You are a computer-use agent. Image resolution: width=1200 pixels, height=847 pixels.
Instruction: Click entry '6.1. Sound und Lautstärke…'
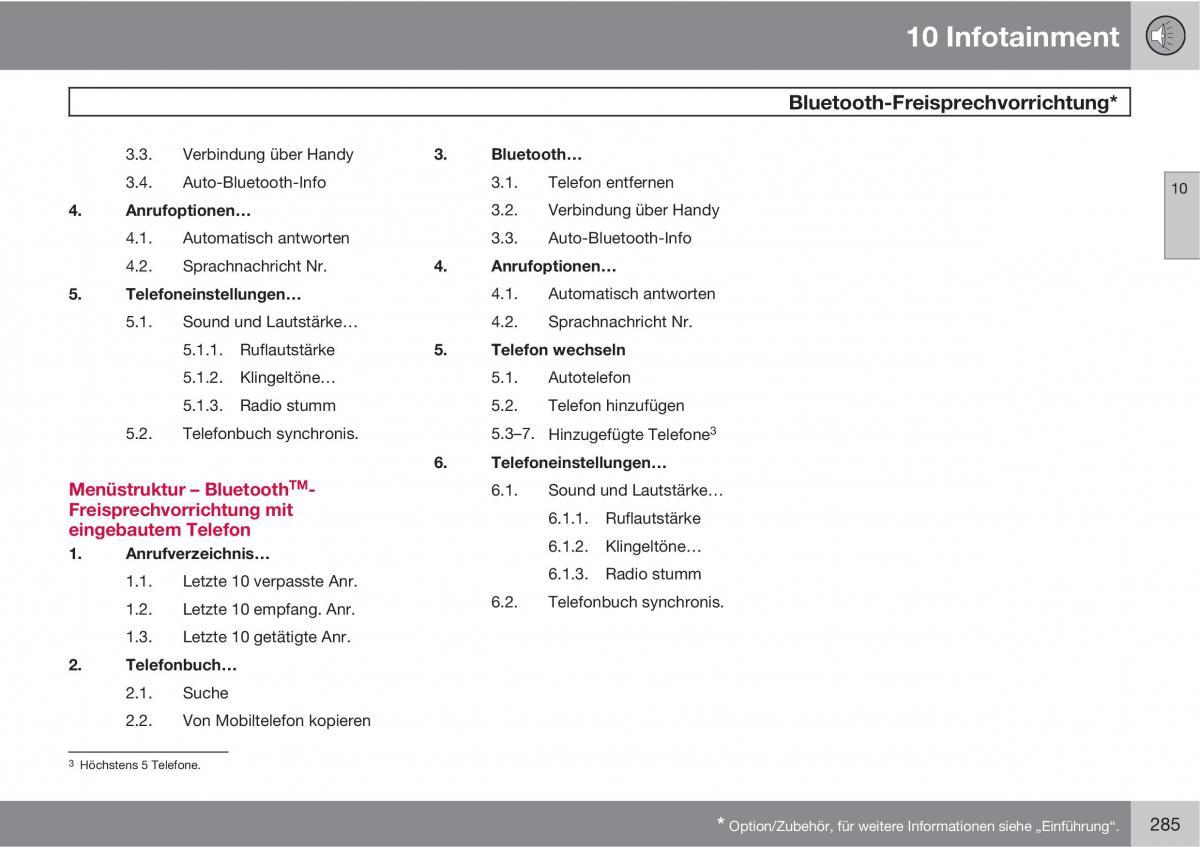pyautogui.click(x=607, y=490)
